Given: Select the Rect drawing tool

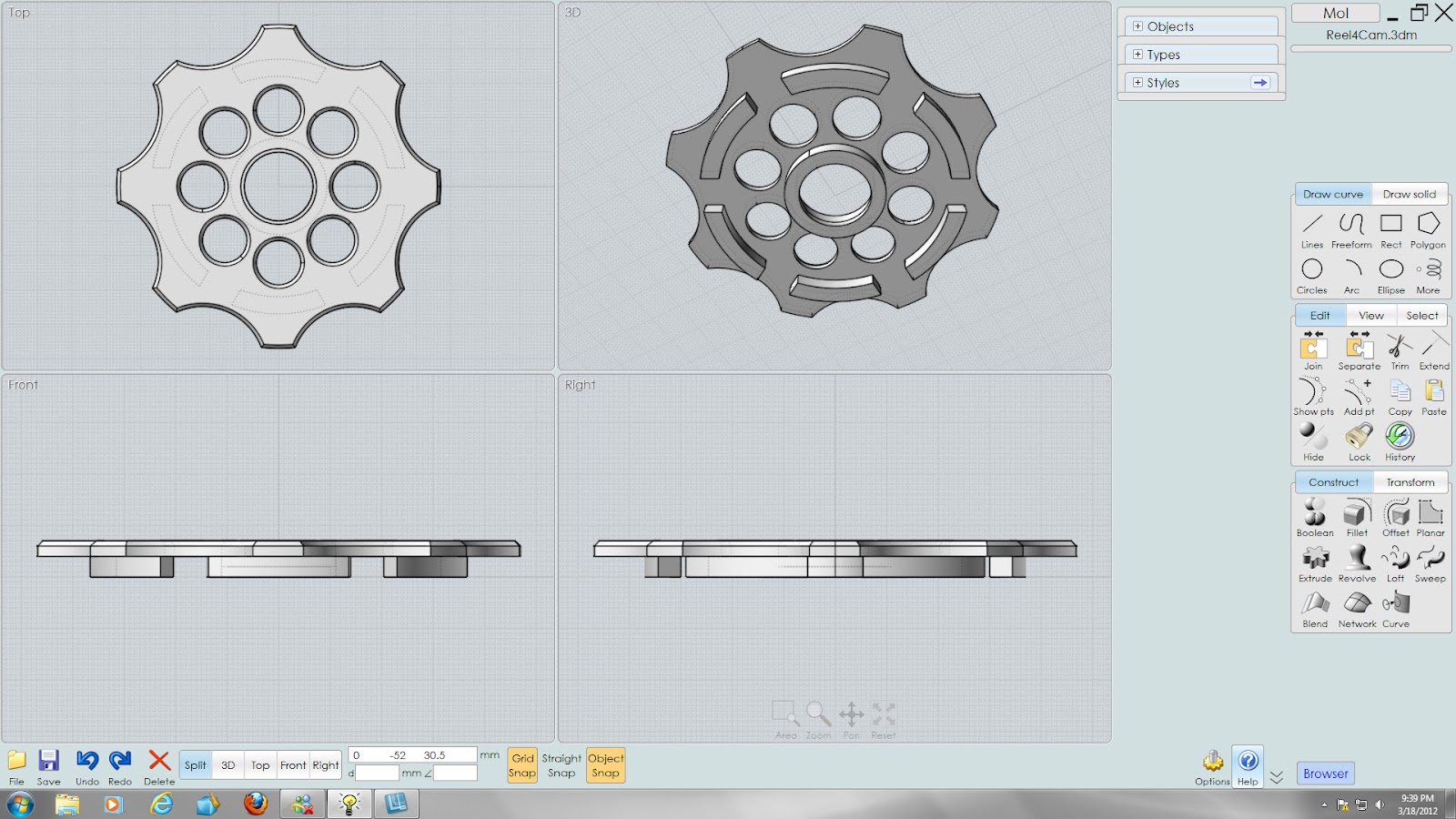Looking at the screenshot, I should (1391, 230).
